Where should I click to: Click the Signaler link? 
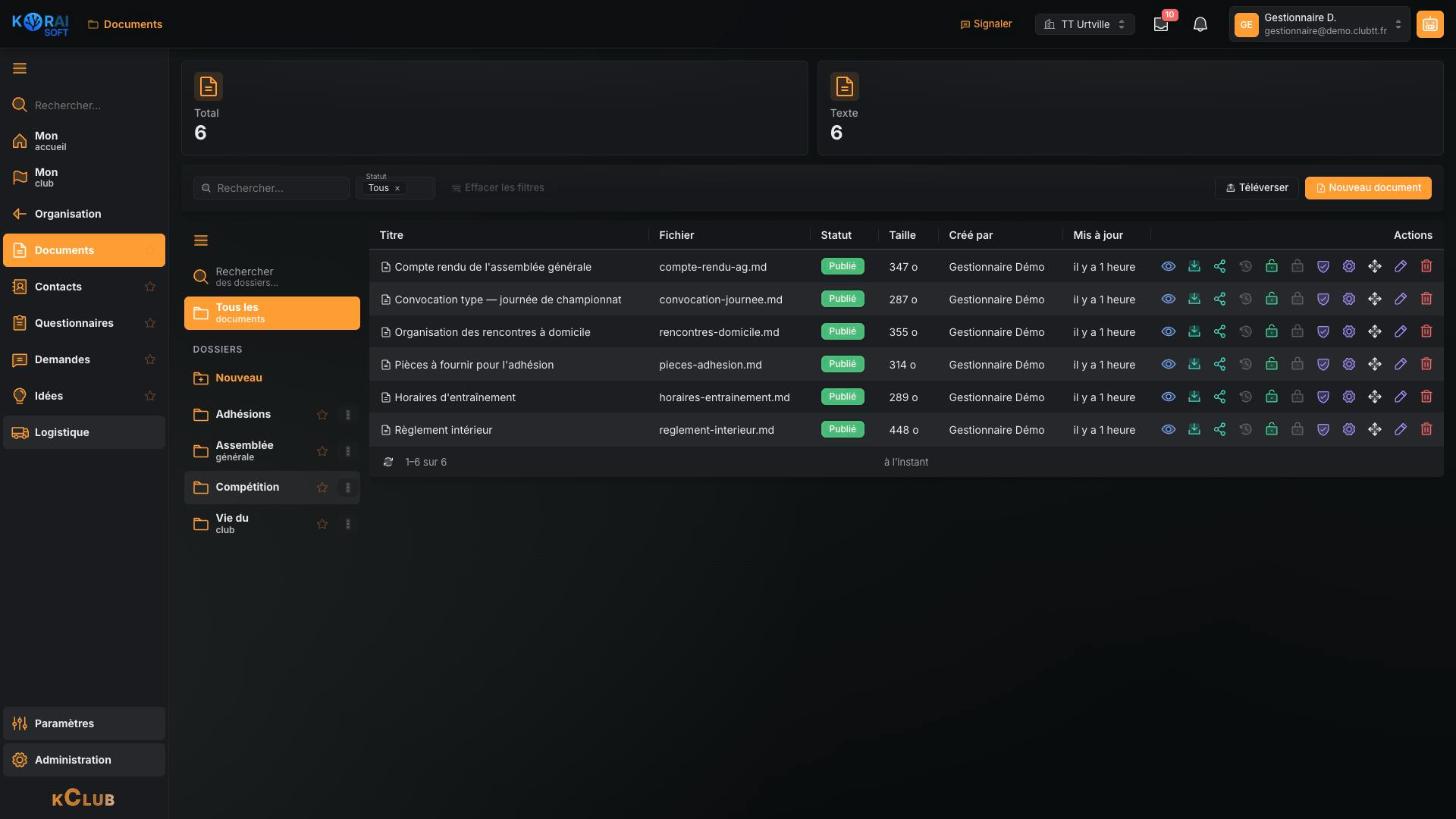point(986,24)
